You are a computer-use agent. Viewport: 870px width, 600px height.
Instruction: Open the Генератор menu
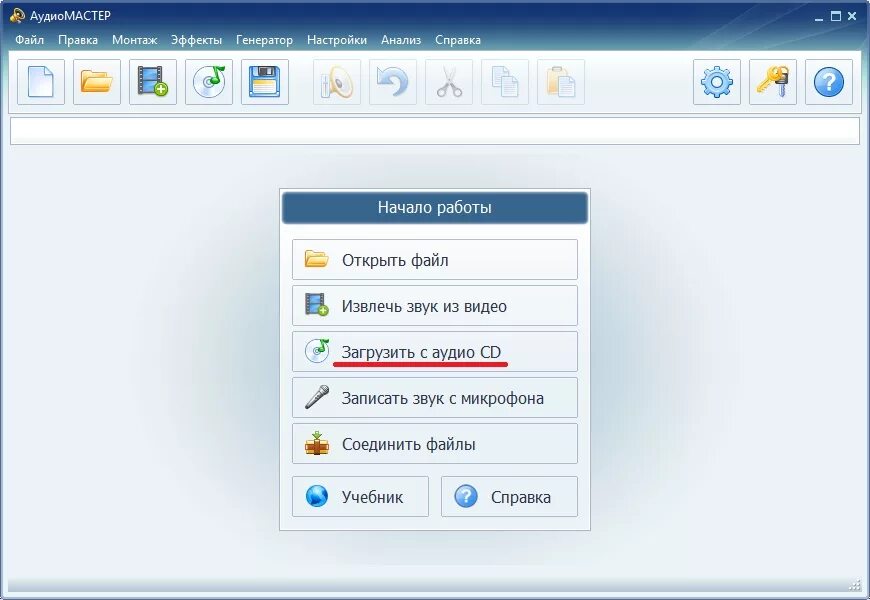[x=264, y=40]
